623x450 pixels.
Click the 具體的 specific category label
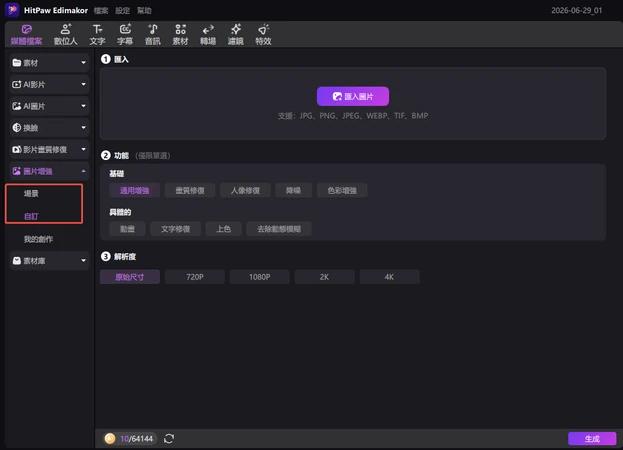point(120,212)
